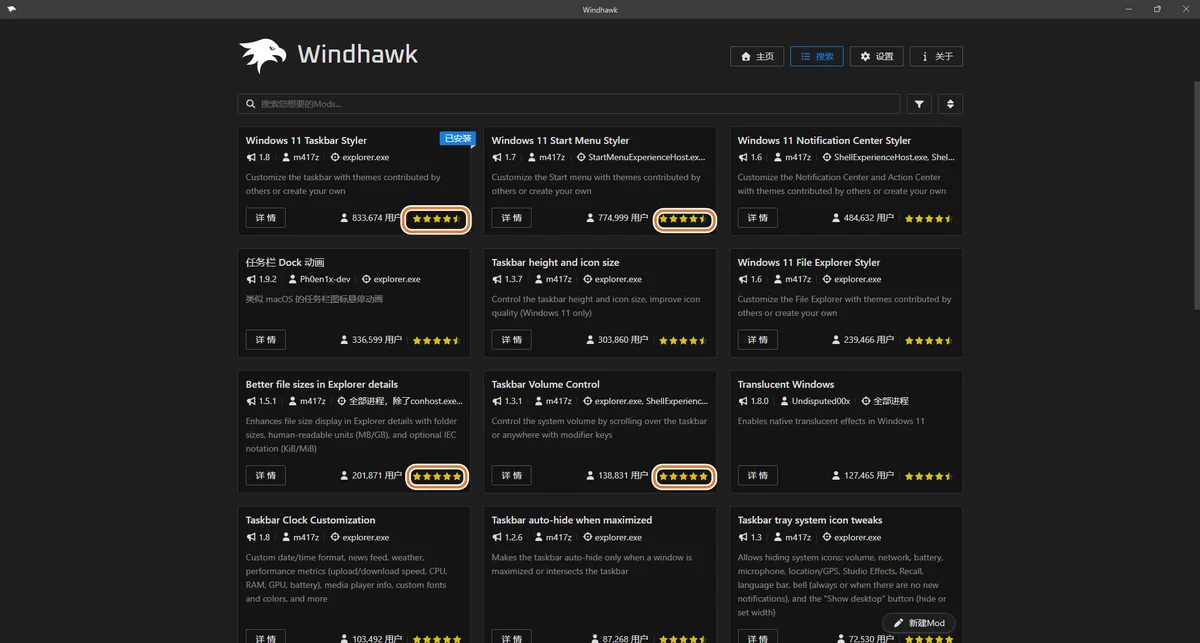
Task: Click the person icon beside Undisputed00x
Action: pos(785,401)
